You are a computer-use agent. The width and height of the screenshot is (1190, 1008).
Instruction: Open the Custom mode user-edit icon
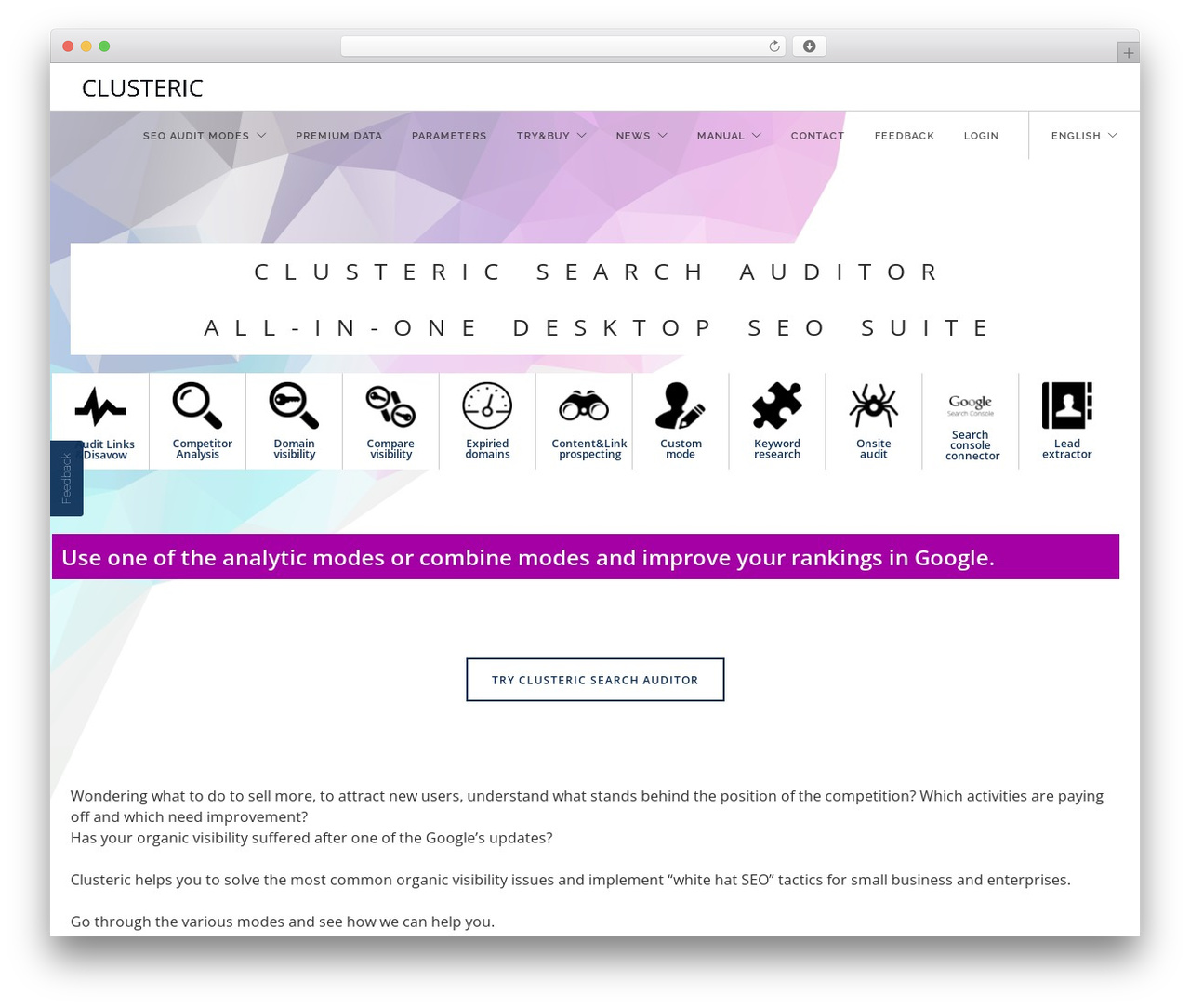pyautogui.click(x=681, y=405)
